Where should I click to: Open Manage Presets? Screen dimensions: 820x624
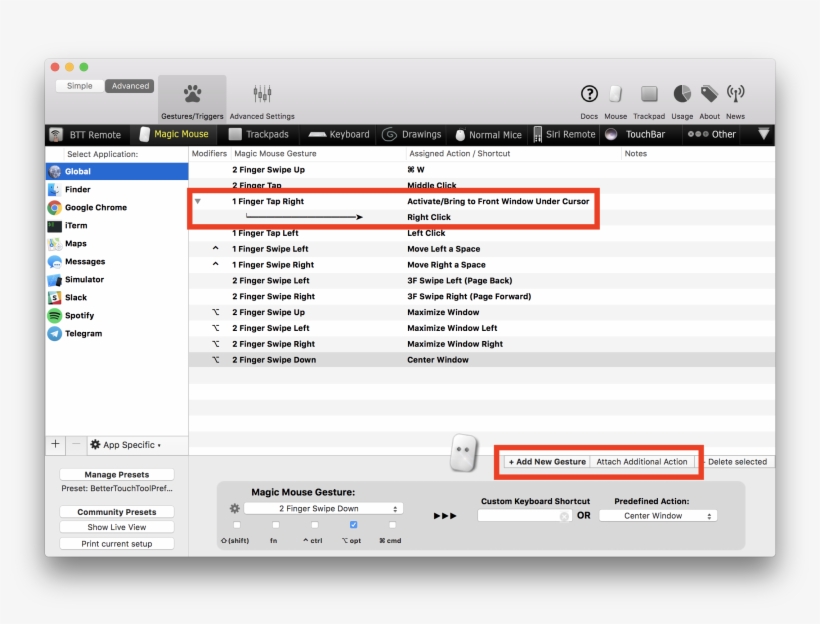(x=117, y=474)
